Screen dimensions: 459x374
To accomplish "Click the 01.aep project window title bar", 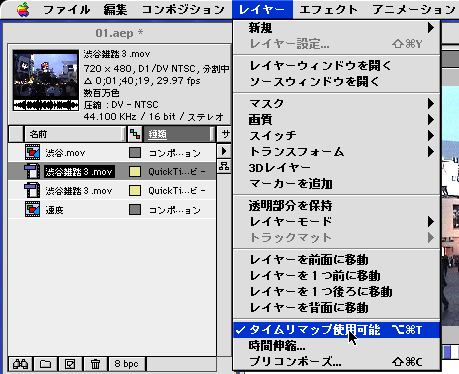I will [118, 33].
